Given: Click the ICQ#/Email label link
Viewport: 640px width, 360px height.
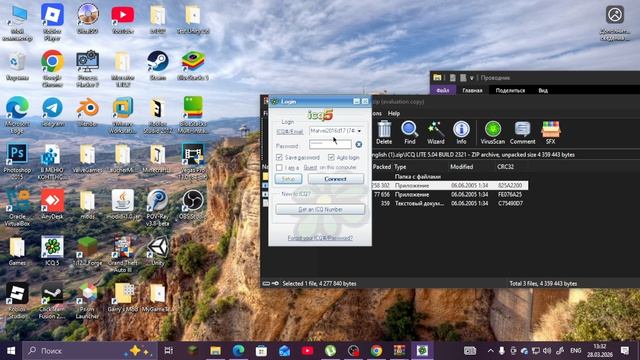Looking at the screenshot, I should pyautogui.click(x=290, y=131).
